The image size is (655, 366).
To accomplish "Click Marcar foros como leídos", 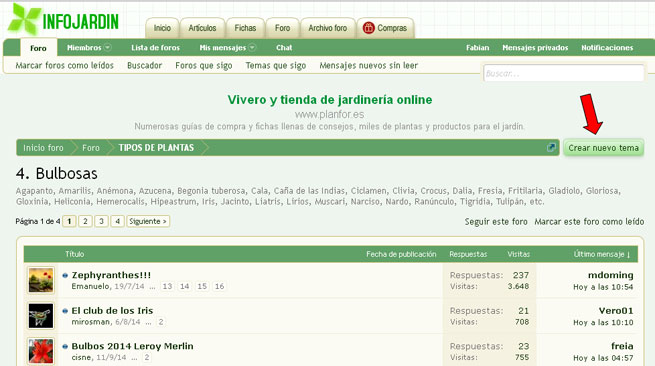I will pyautogui.click(x=65, y=65).
